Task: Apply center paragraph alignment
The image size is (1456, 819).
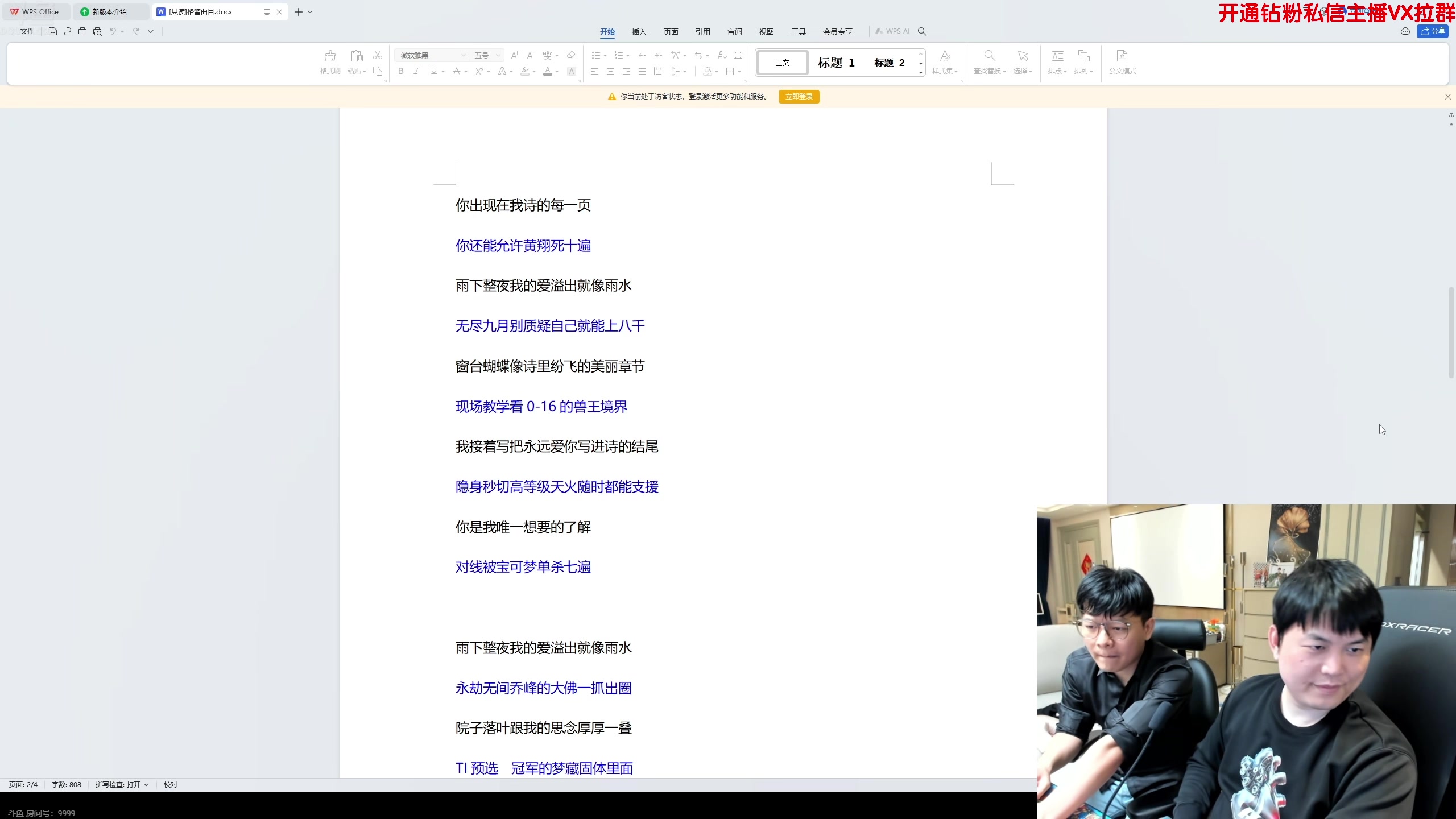Action: tap(610, 71)
